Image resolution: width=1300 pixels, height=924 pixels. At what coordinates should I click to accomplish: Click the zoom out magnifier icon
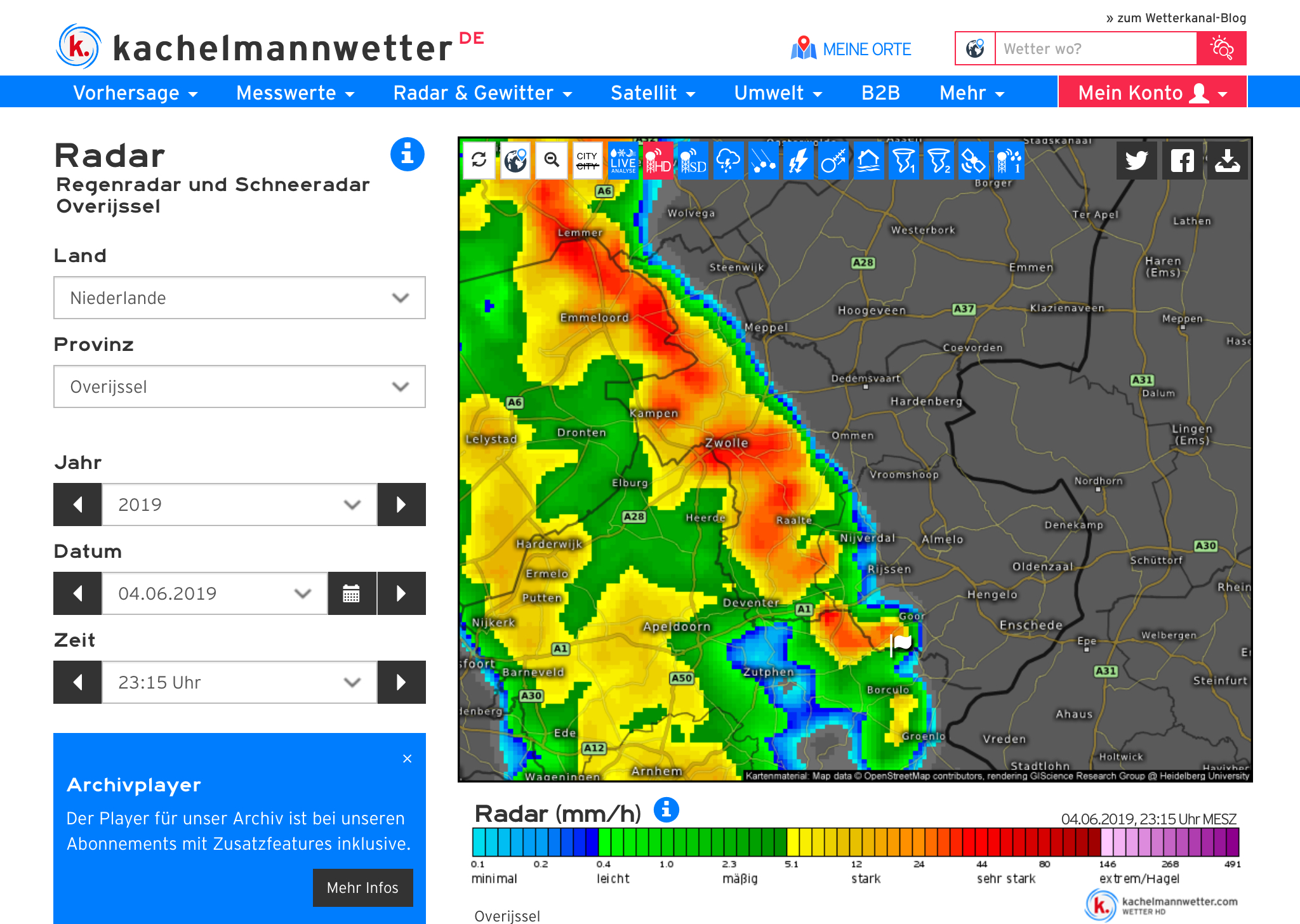pos(552,160)
